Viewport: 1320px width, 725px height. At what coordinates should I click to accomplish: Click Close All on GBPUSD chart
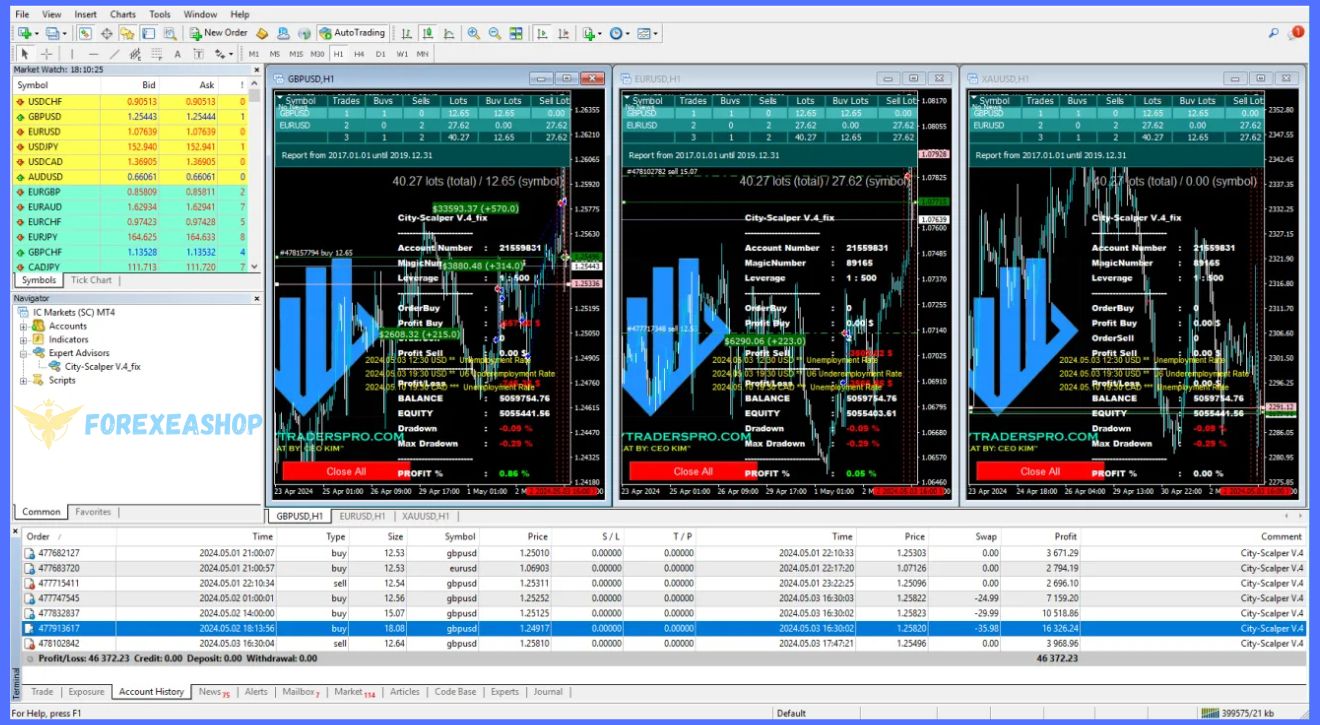(x=346, y=472)
